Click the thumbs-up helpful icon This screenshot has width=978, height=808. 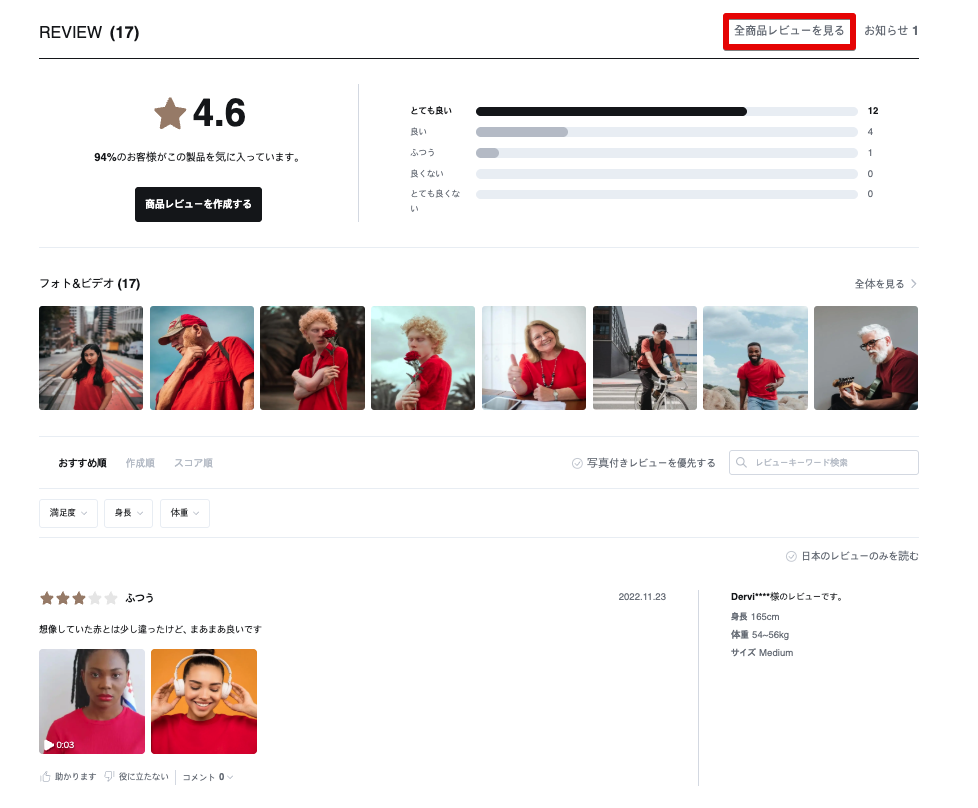pos(45,777)
